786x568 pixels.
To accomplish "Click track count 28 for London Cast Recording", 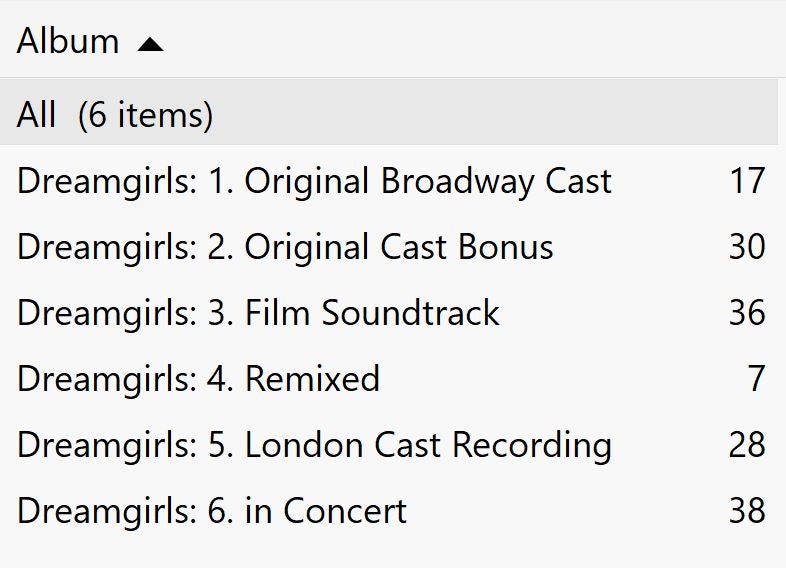I will click(746, 445).
